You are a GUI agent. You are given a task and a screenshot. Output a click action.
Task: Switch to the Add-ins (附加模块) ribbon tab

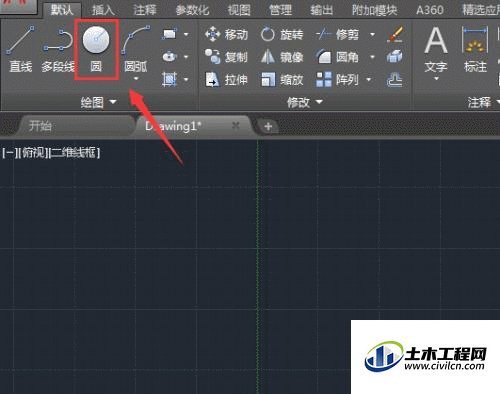tap(375, 10)
